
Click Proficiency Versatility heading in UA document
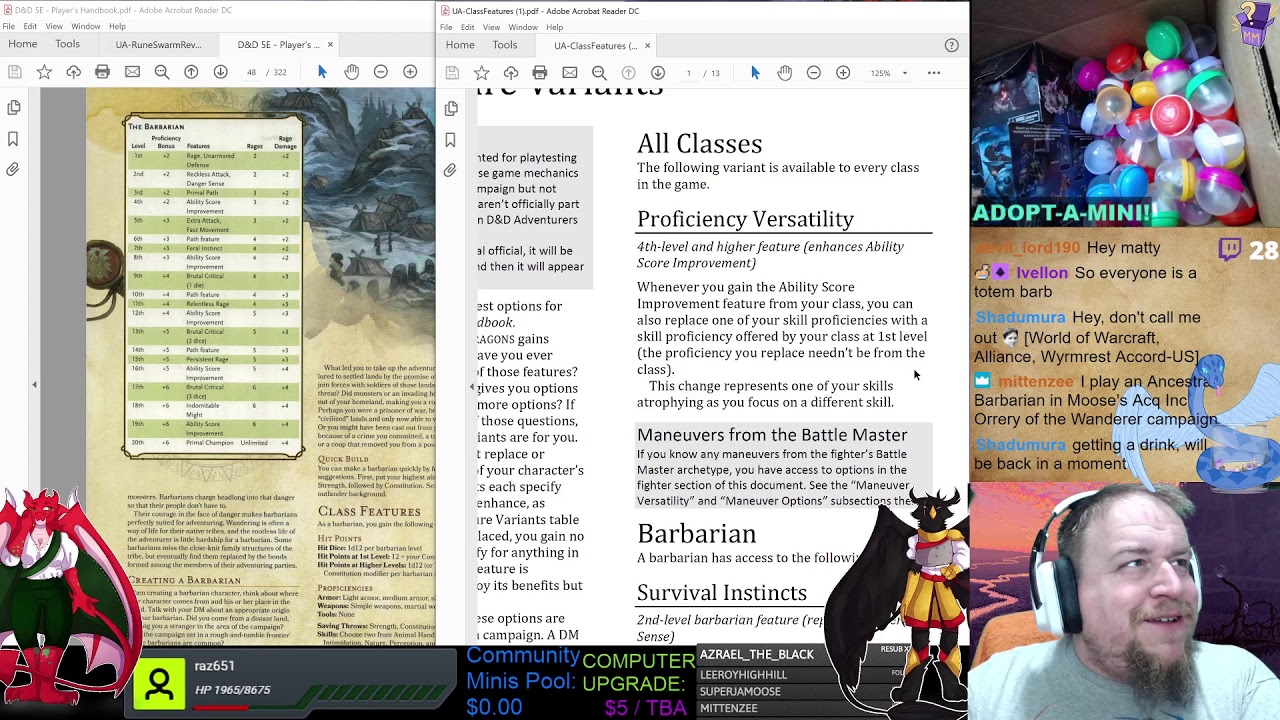745,219
